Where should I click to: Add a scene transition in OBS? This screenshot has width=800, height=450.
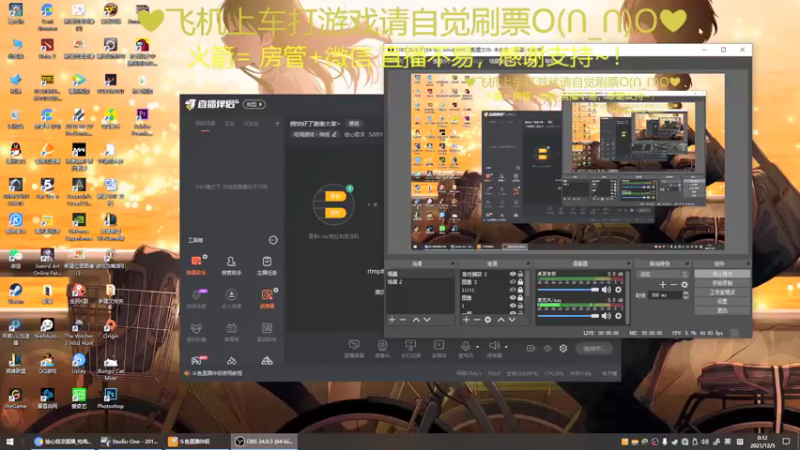coord(663,285)
